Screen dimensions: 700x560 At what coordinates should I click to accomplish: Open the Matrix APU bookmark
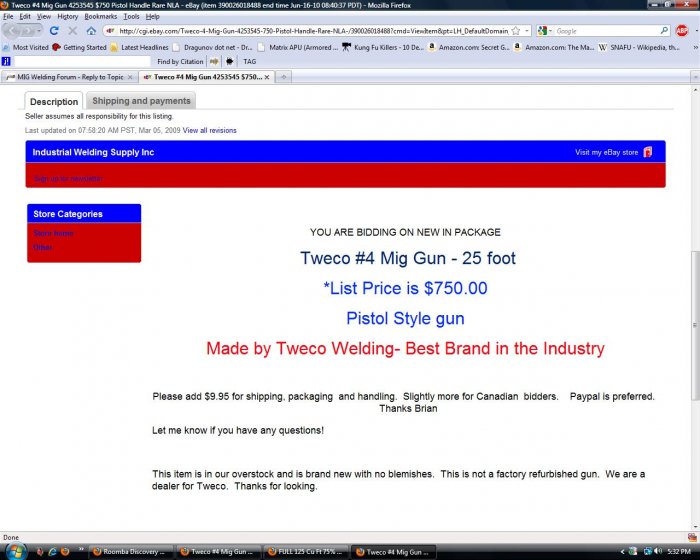coord(298,47)
